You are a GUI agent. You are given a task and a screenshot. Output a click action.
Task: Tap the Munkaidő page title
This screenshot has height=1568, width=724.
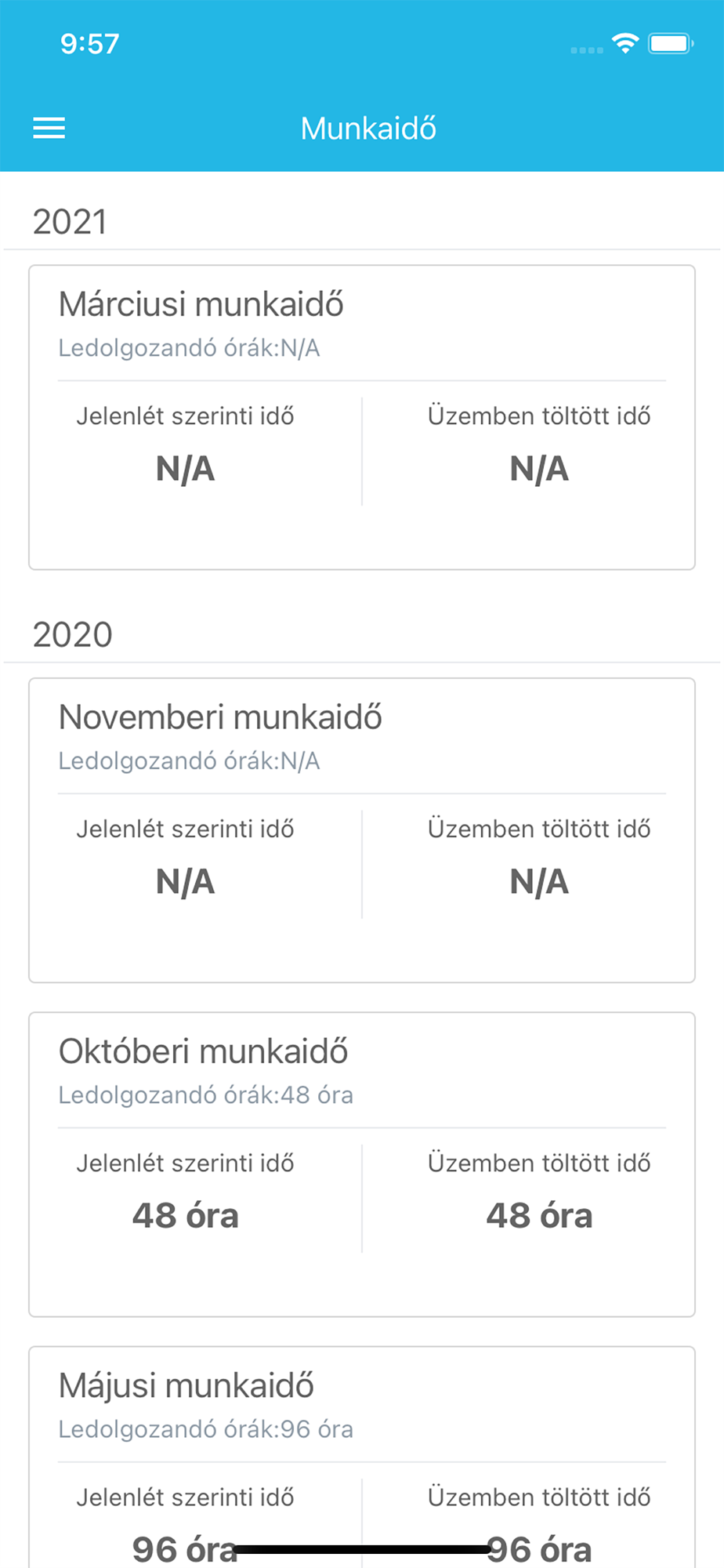point(368,129)
